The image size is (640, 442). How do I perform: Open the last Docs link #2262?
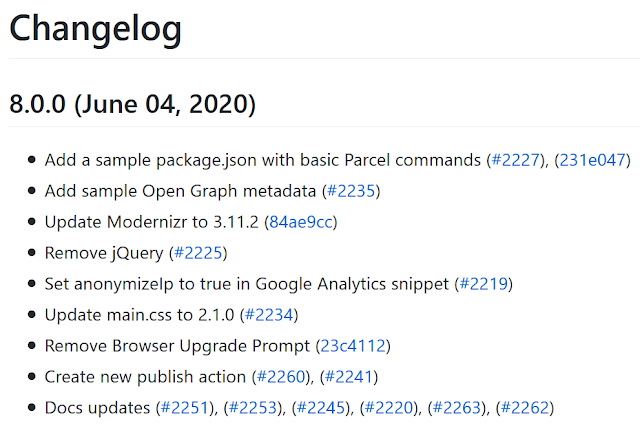(525, 408)
